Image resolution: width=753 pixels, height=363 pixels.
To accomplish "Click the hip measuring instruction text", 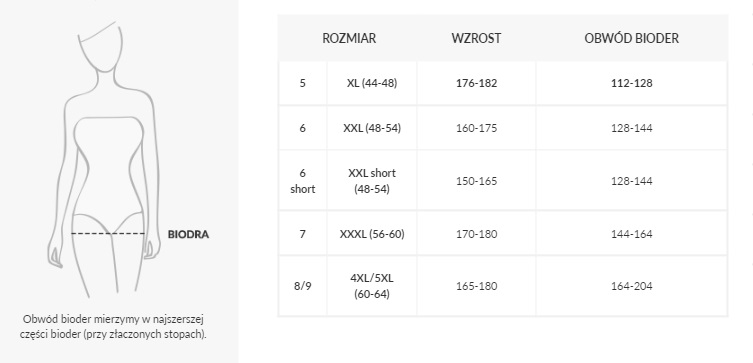I will point(113,327).
